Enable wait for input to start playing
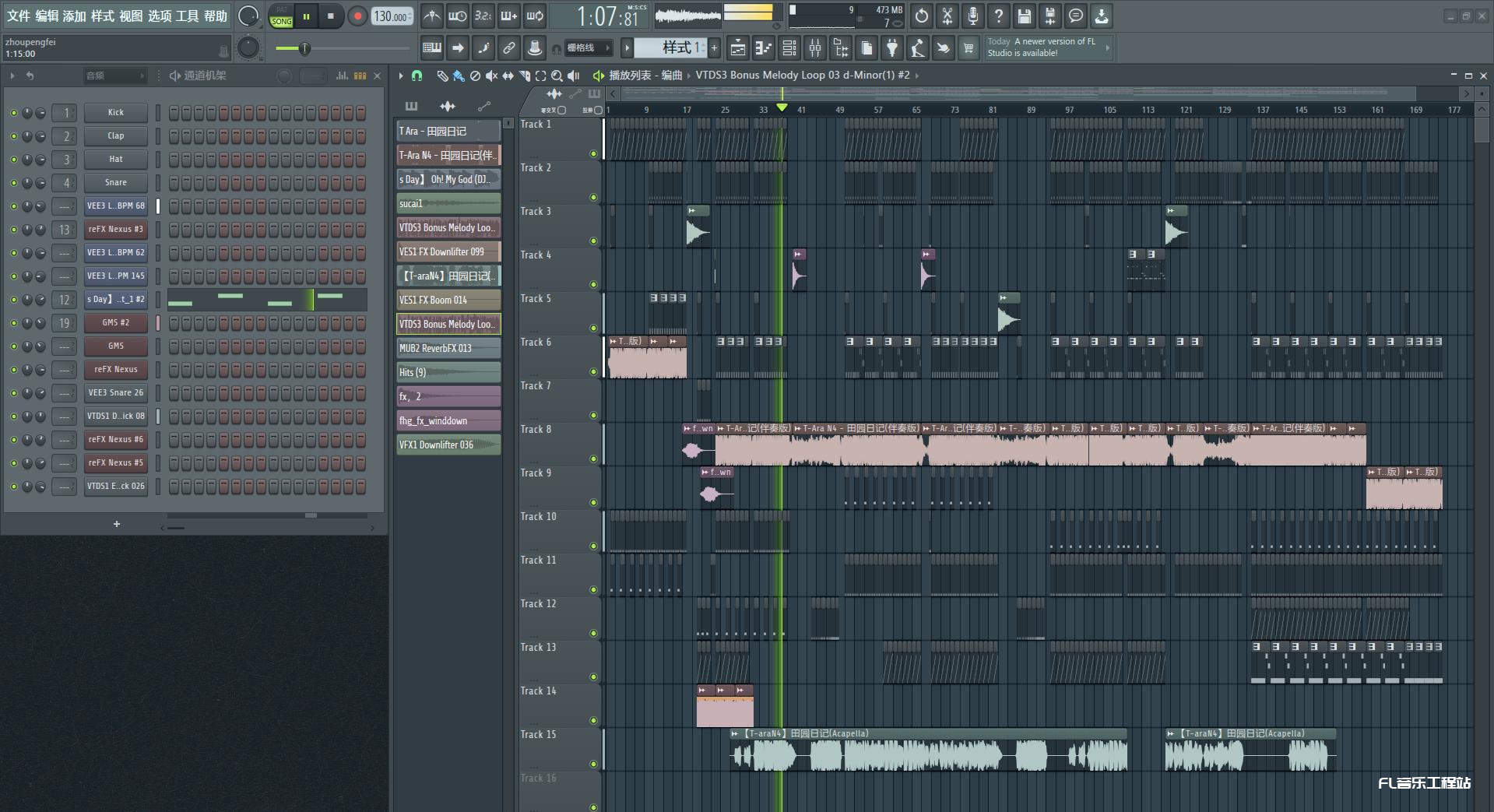Viewport: 1494px width, 812px height. click(458, 16)
